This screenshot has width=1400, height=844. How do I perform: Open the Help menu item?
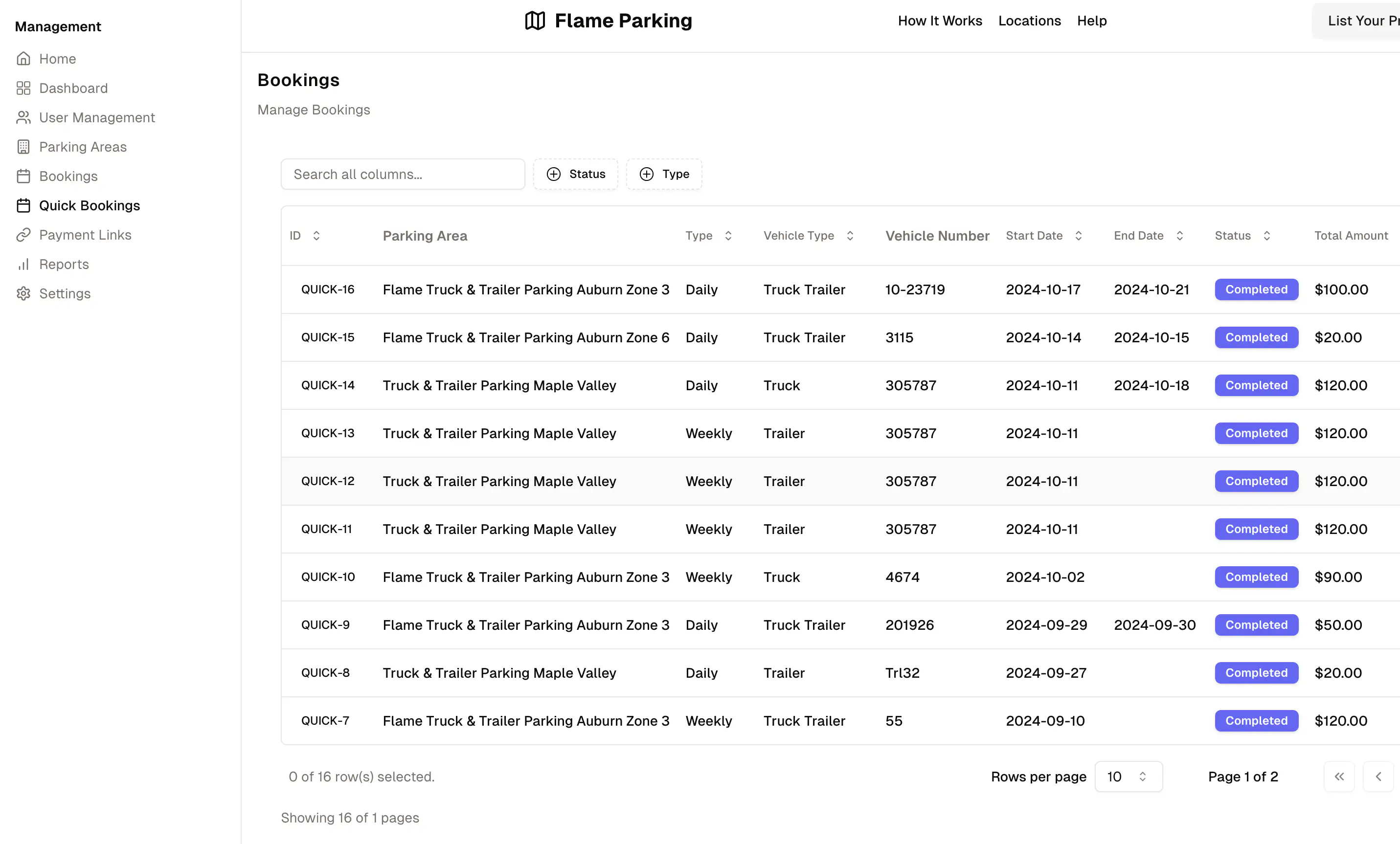[1091, 21]
